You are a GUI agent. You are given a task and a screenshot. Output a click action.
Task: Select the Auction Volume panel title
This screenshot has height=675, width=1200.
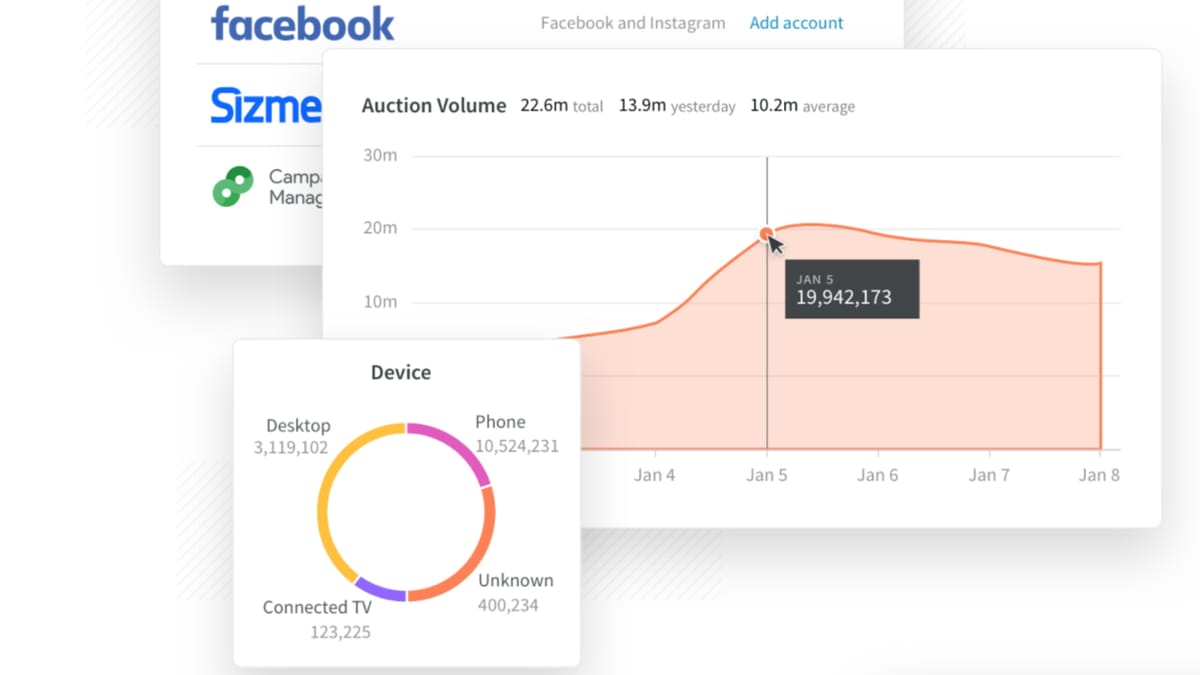click(434, 105)
